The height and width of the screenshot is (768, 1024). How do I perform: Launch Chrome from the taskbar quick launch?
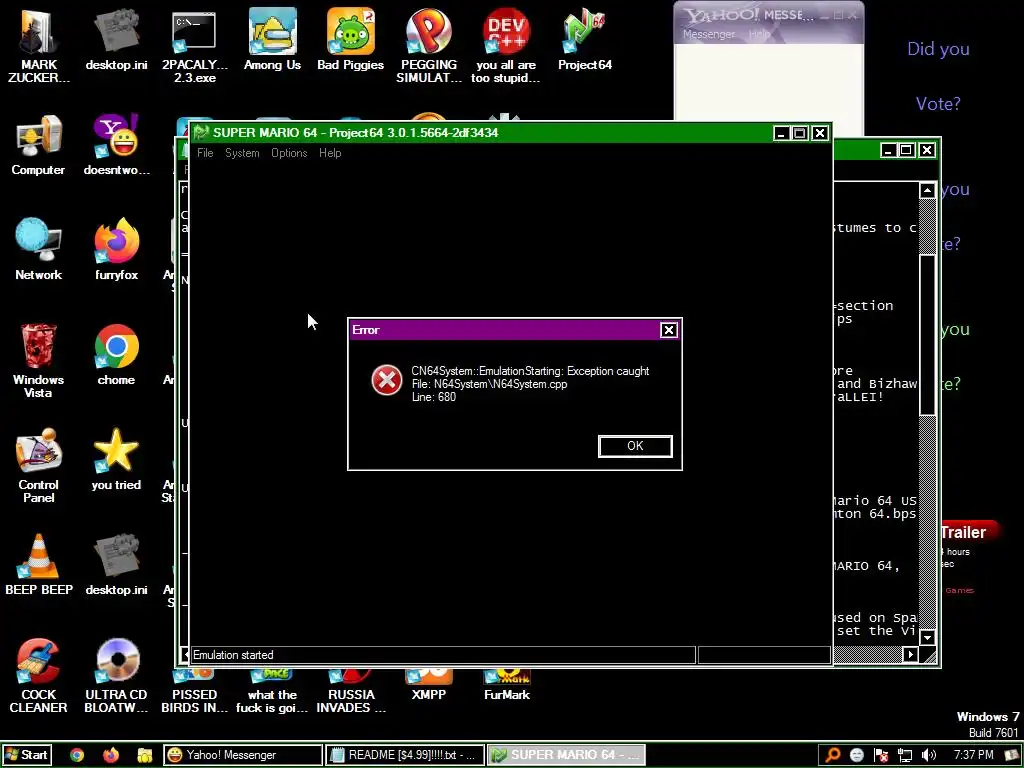(x=77, y=755)
